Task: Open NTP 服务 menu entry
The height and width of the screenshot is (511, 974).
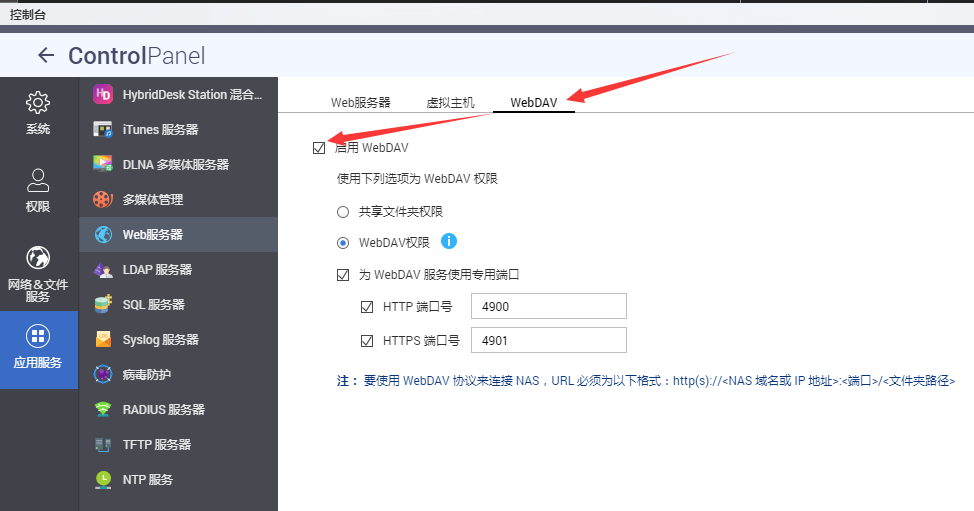Action: pos(178,479)
